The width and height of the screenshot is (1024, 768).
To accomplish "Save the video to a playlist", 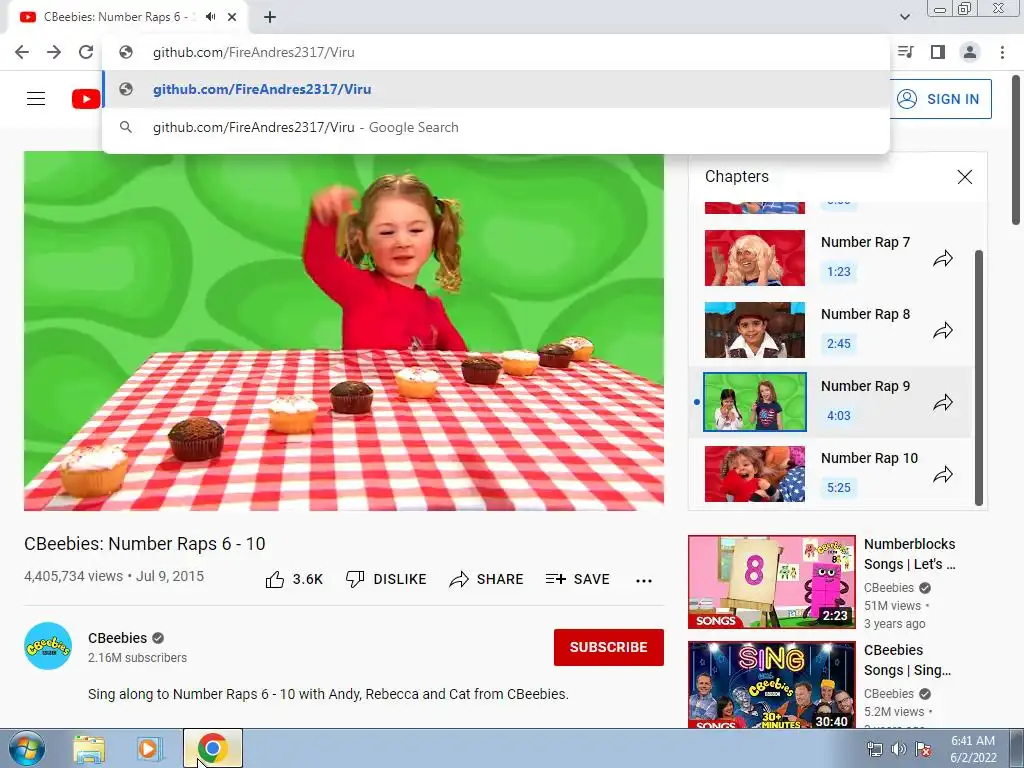I will (x=577, y=579).
